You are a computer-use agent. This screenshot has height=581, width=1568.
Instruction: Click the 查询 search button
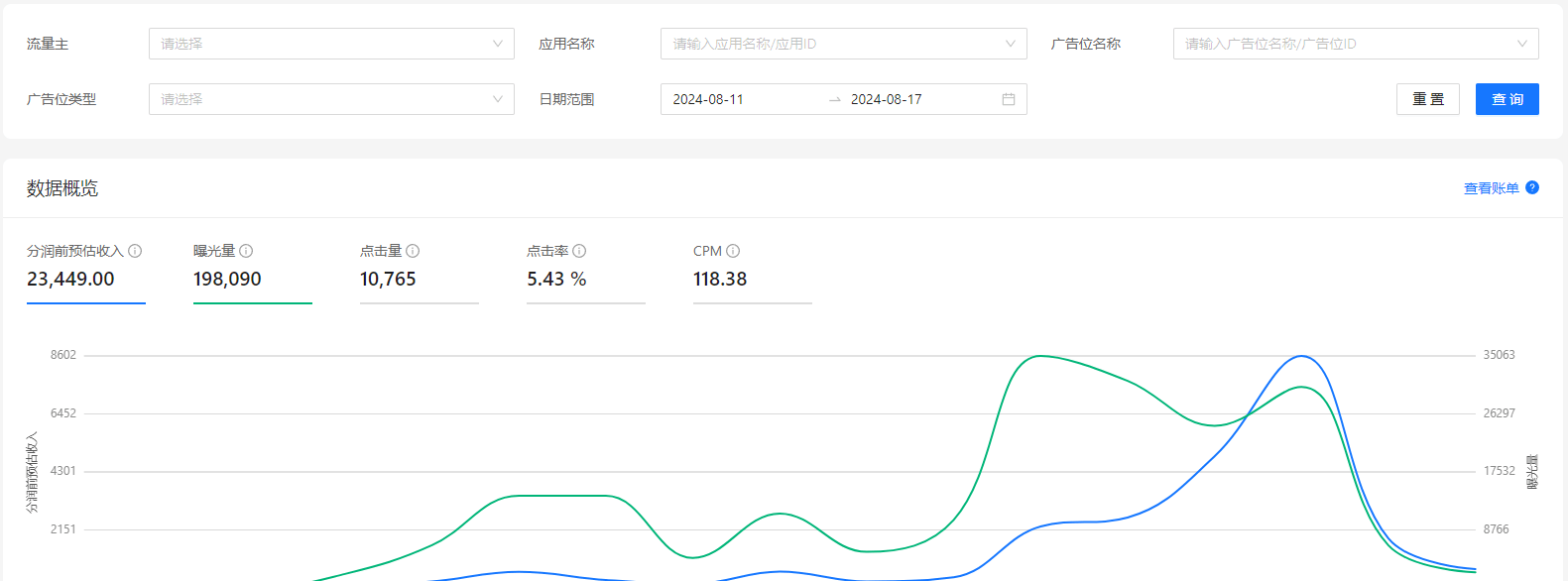pyautogui.click(x=1507, y=99)
